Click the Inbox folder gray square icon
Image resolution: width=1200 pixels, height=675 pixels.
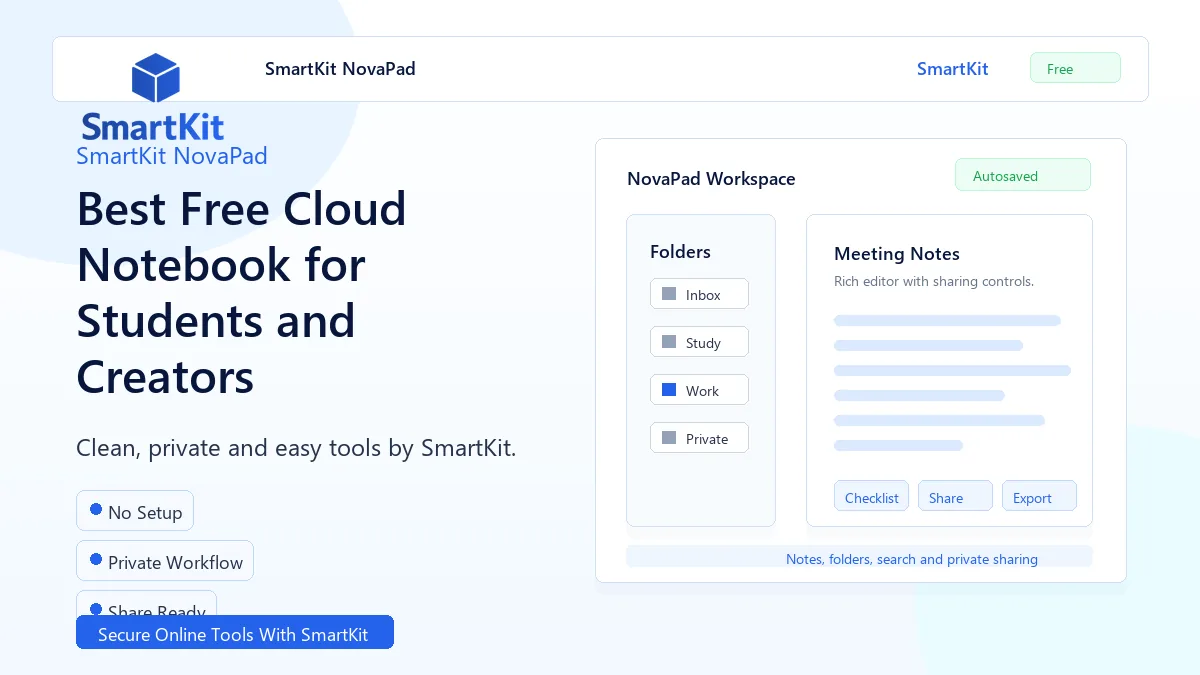[x=669, y=294]
